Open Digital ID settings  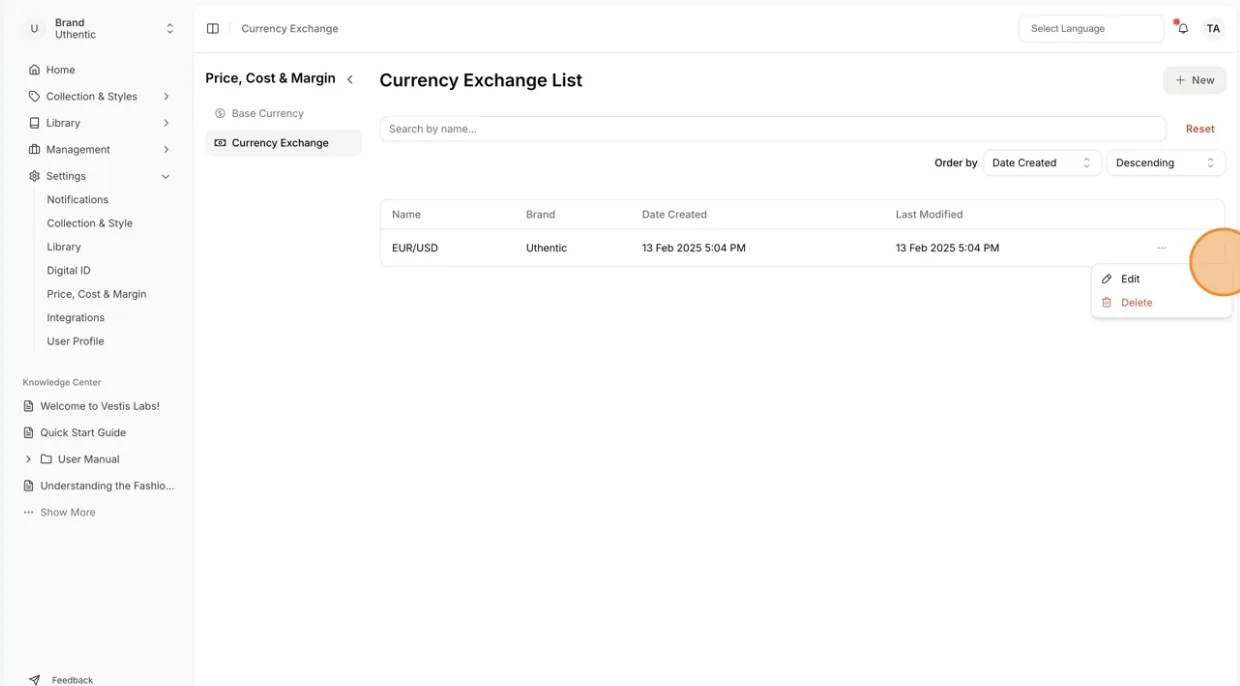pyautogui.click(x=69, y=271)
